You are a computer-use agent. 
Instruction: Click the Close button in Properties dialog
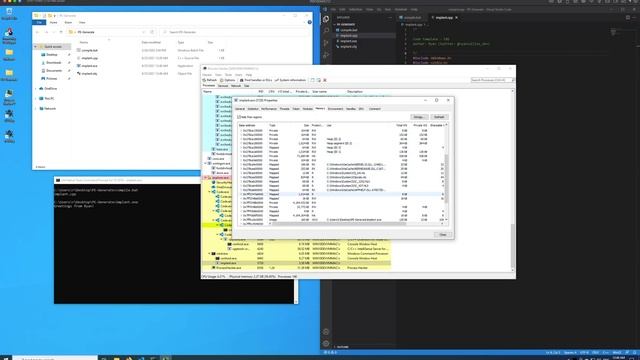[x=442, y=235]
